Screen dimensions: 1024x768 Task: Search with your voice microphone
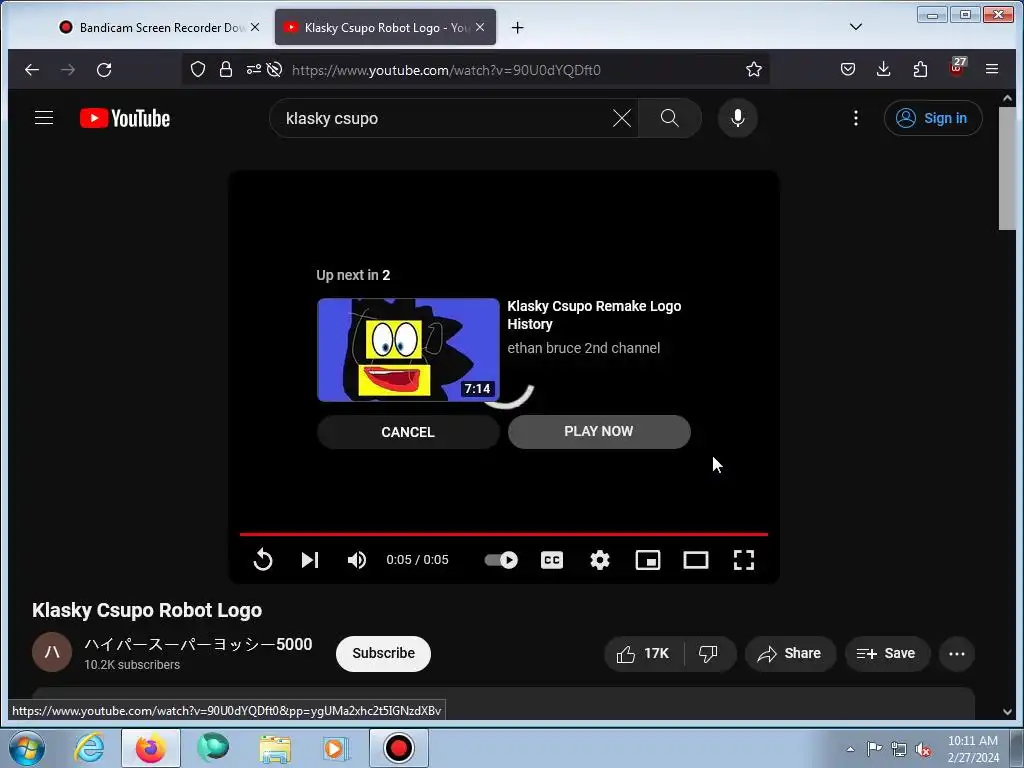coord(737,118)
